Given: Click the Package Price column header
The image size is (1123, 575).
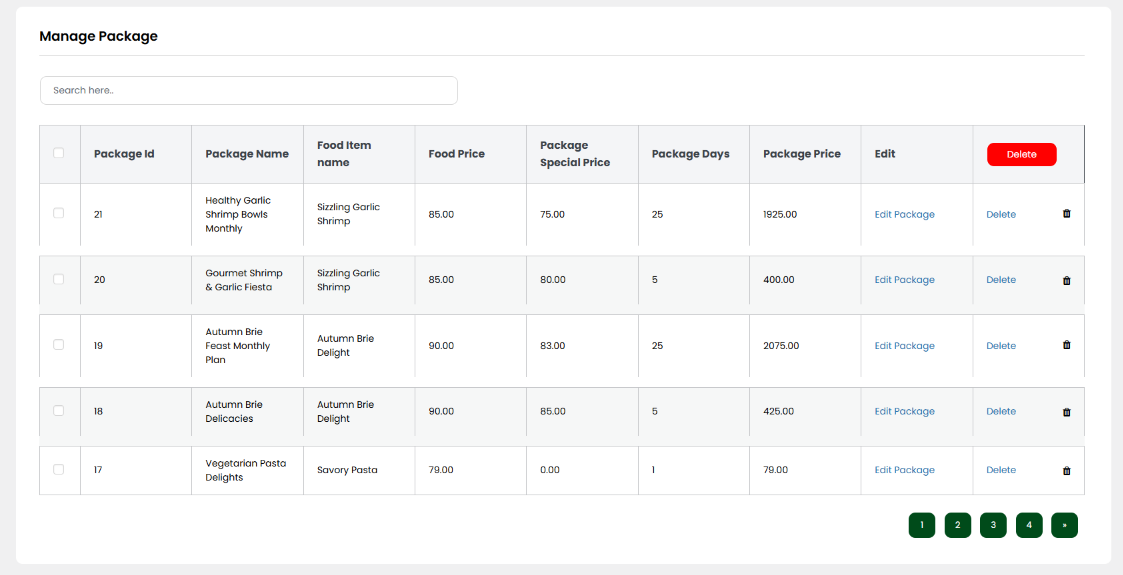Looking at the screenshot, I should 801,154.
